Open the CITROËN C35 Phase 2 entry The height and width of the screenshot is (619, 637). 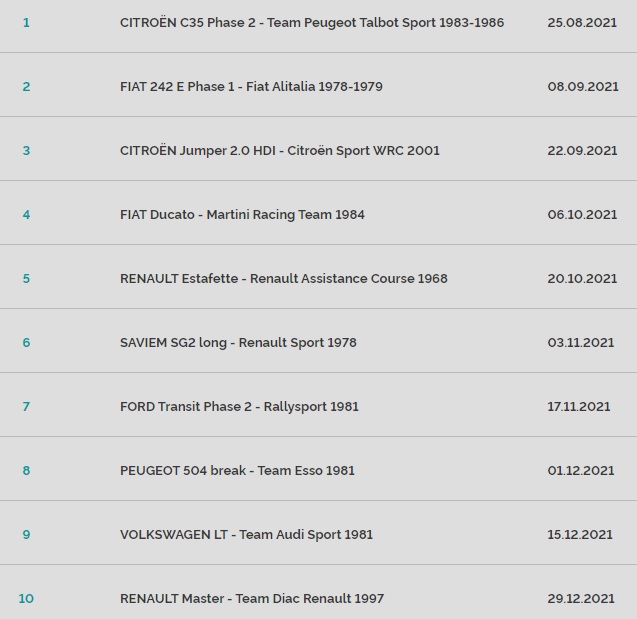coord(311,23)
